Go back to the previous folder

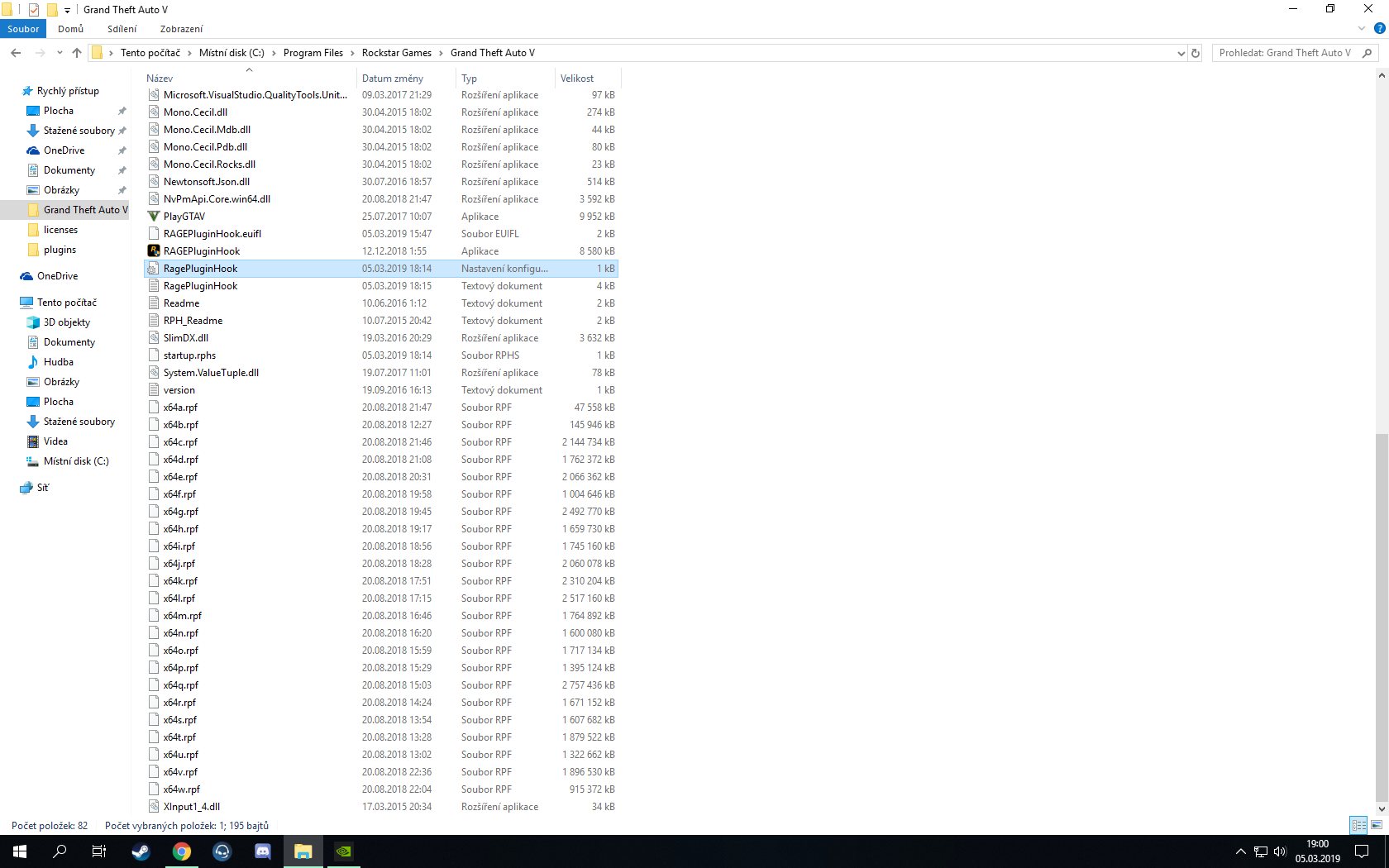point(16,53)
